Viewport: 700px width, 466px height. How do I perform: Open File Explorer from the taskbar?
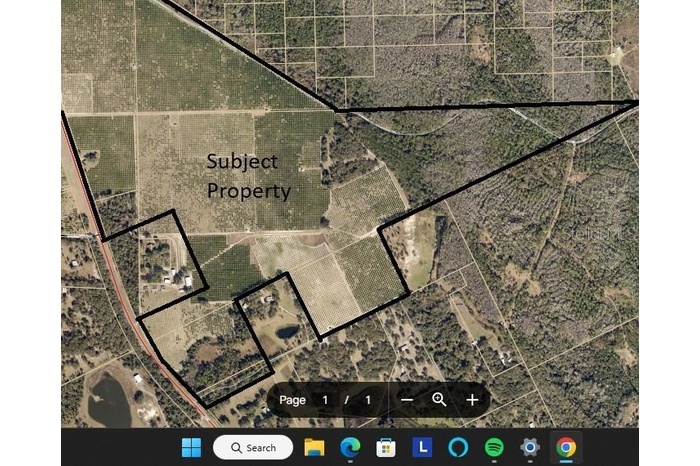314,447
